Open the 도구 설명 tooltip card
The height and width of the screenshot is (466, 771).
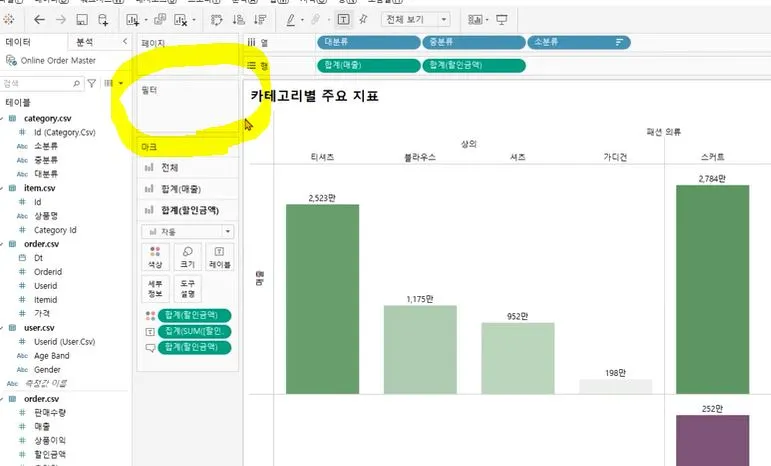pos(187,289)
